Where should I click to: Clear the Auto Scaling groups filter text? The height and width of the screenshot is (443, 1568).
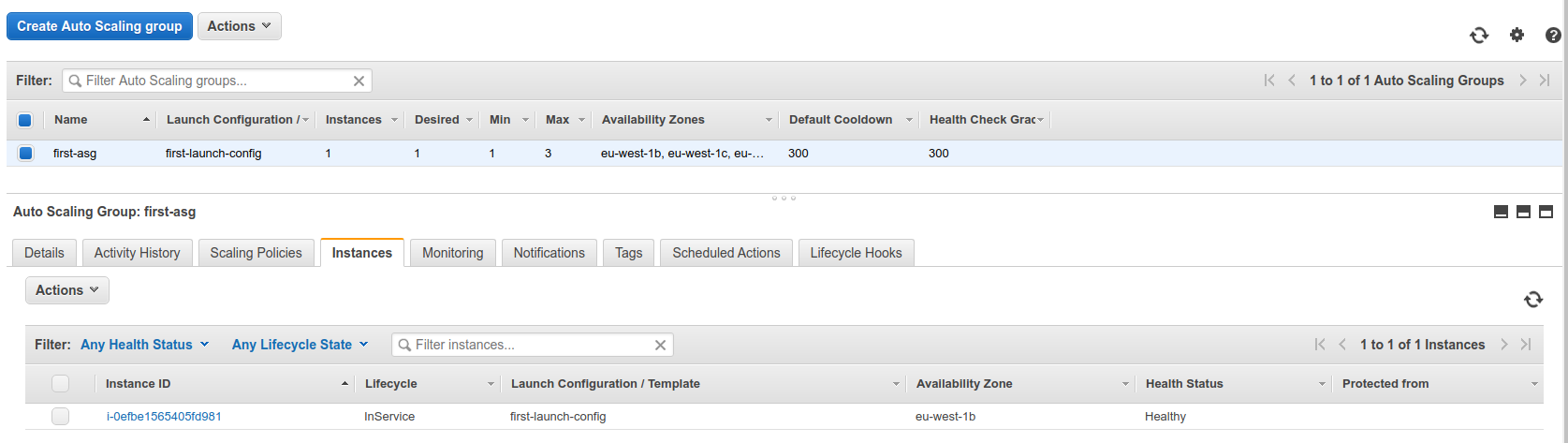(359, 81)
